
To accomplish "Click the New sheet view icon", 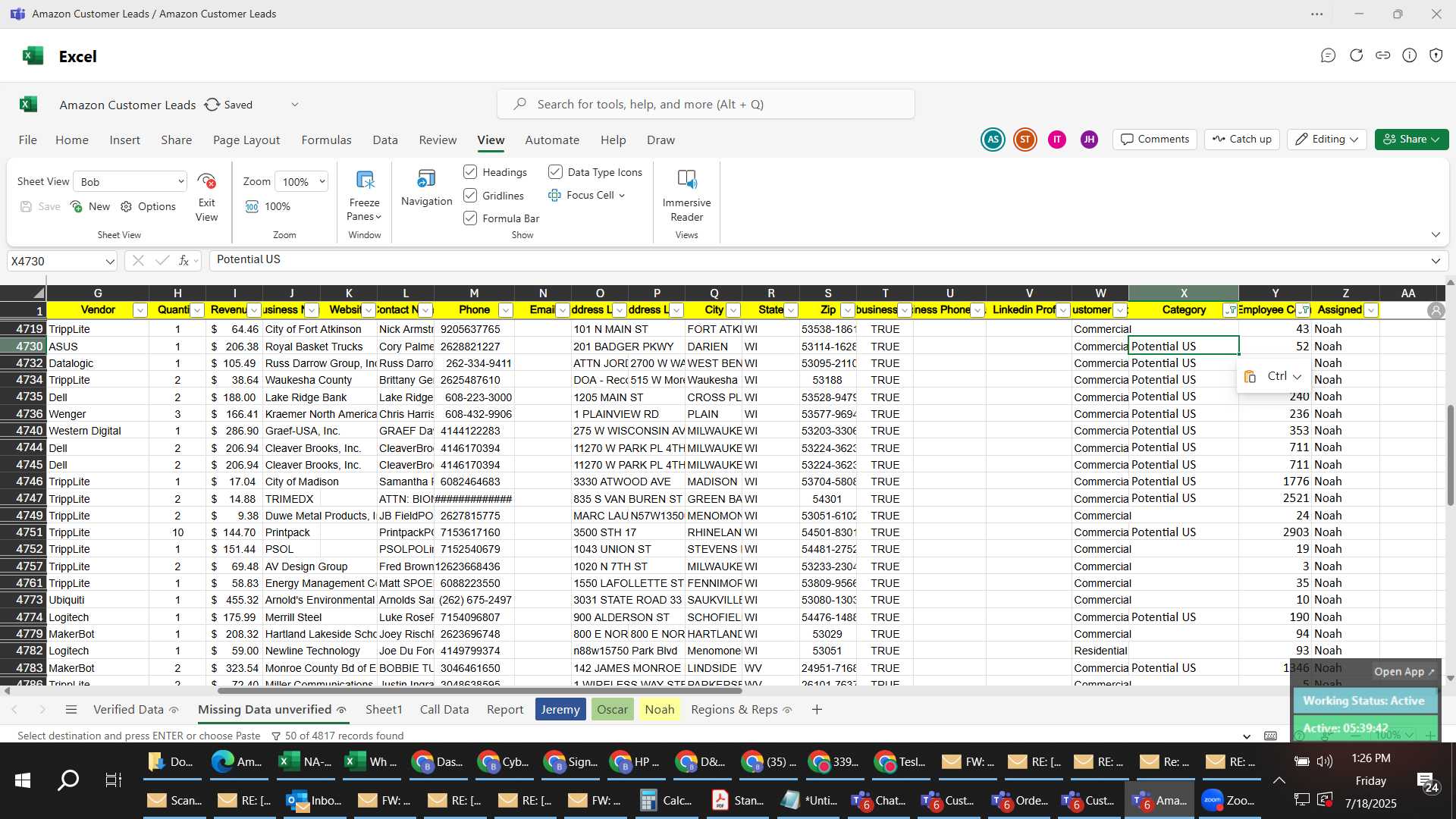I will tap(77, 206).
